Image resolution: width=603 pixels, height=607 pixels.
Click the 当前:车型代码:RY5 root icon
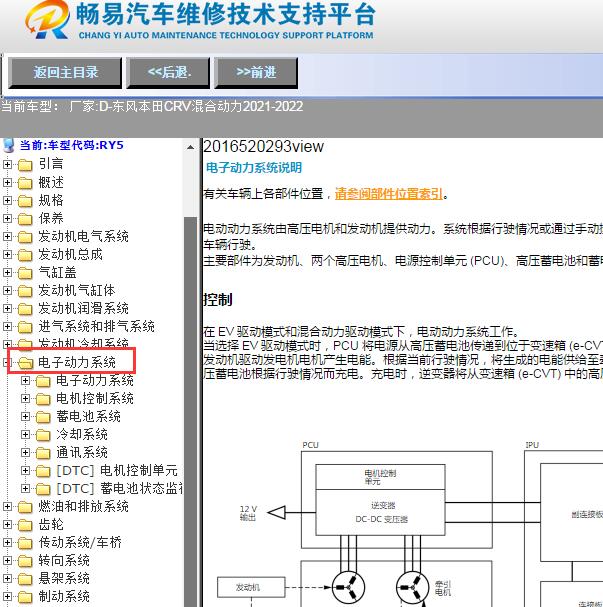pos(9,146)
